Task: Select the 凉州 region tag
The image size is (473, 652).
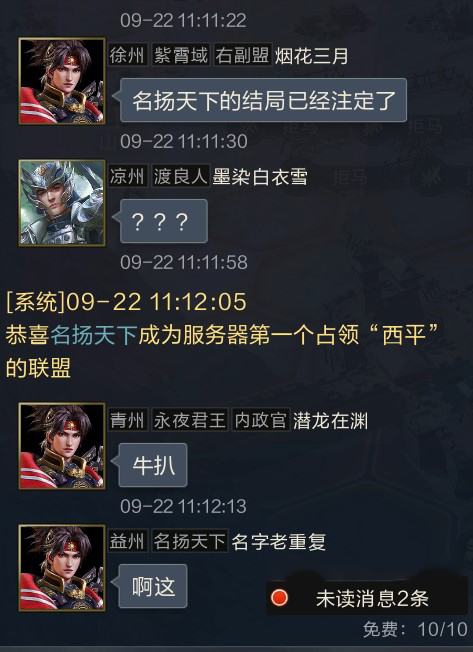Action: click(128, 176)
